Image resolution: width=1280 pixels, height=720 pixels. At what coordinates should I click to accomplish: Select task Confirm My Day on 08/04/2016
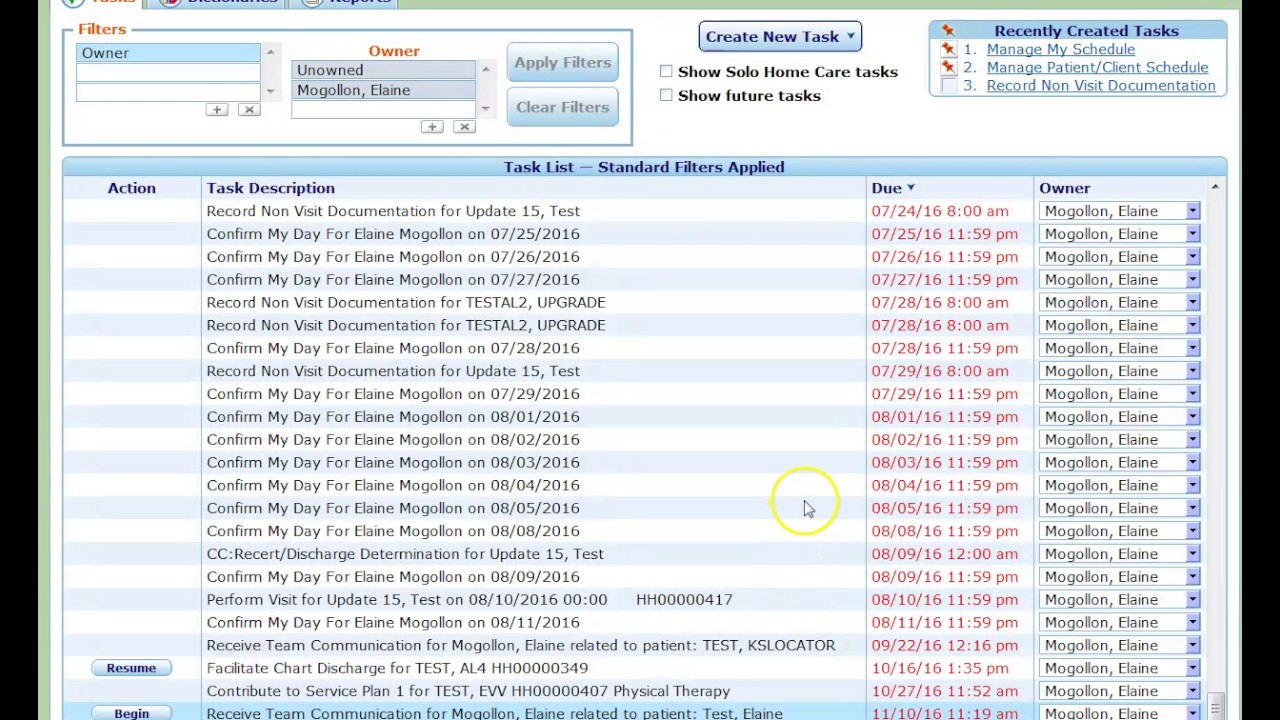pyautogui.click(x=393, y=485)
